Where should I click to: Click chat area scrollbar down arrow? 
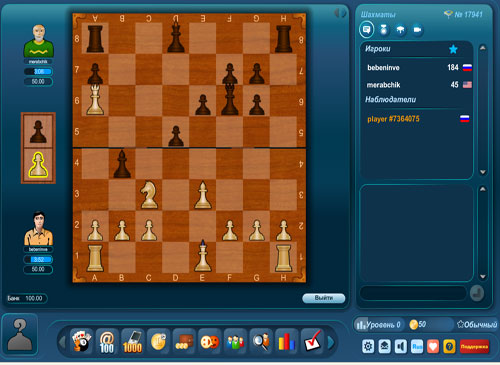(x=483, y=277)
